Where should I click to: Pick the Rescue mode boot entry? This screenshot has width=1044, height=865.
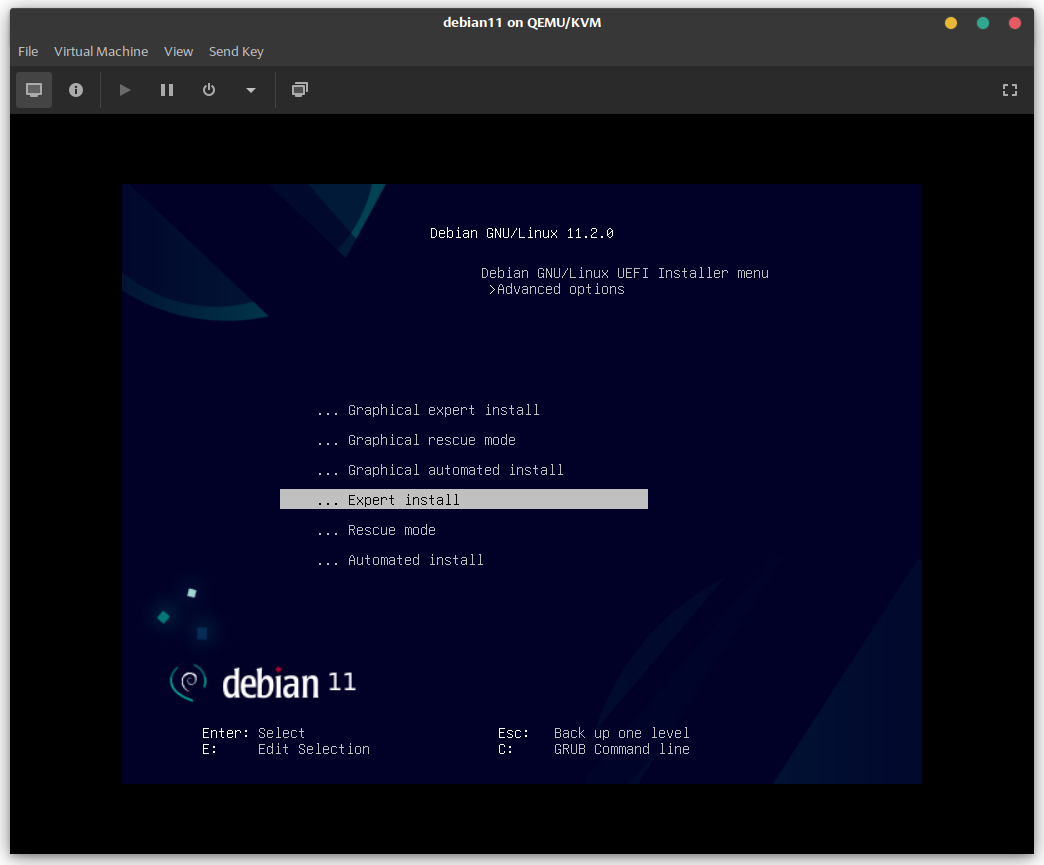391,530
